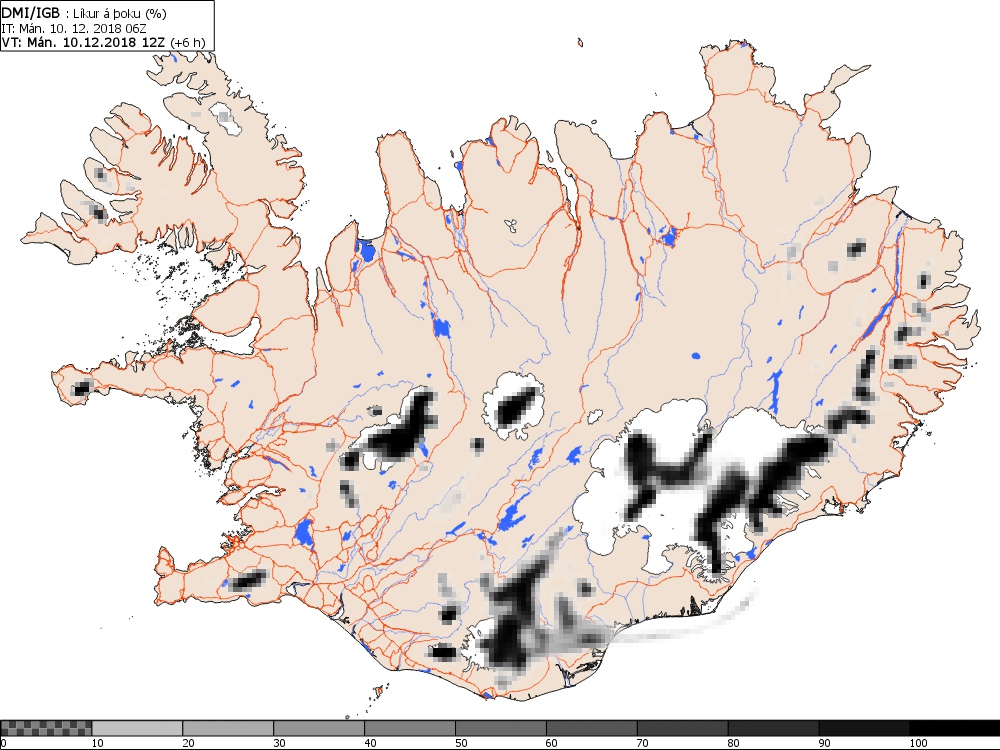Viewport: 1000px width, 750px height.
Task: Click the 'IT: Mán. 10. 12. 2018 06Z' line
Action: tap(75, 29)
